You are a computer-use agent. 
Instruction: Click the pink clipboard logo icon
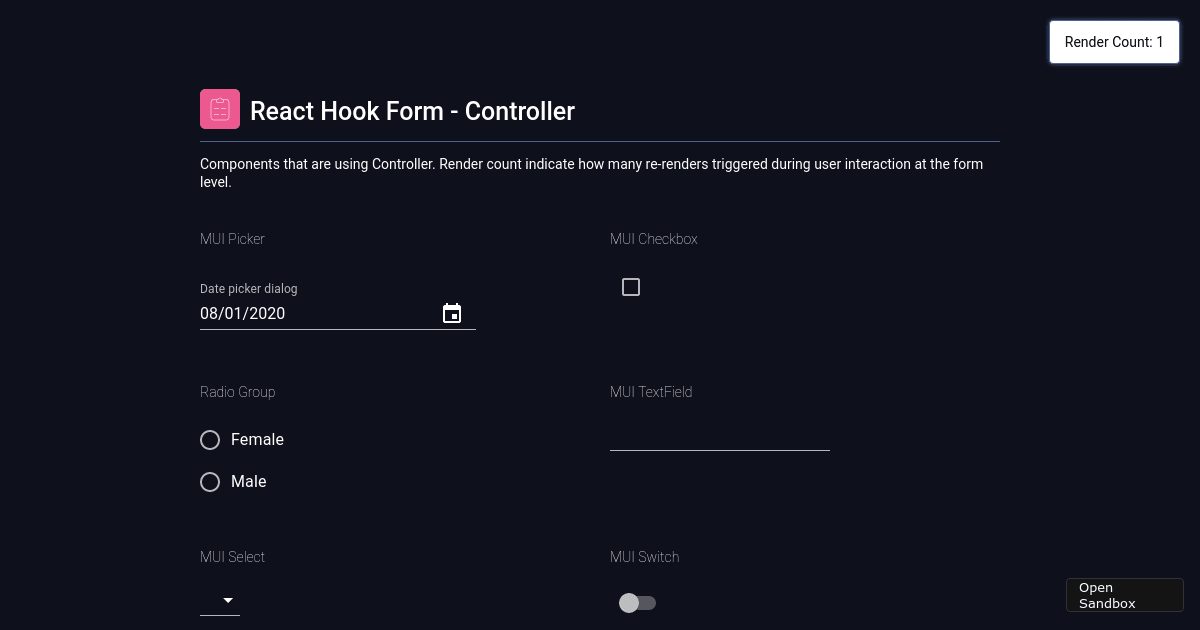220,109
